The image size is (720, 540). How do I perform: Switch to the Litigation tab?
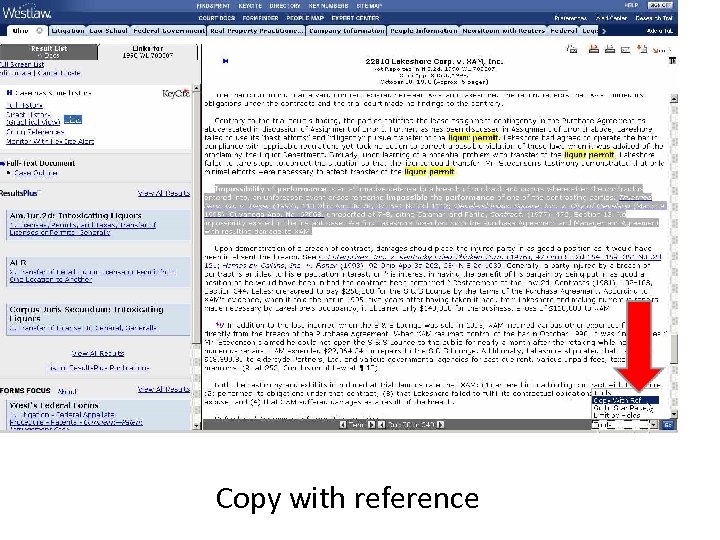coord(68,31)
